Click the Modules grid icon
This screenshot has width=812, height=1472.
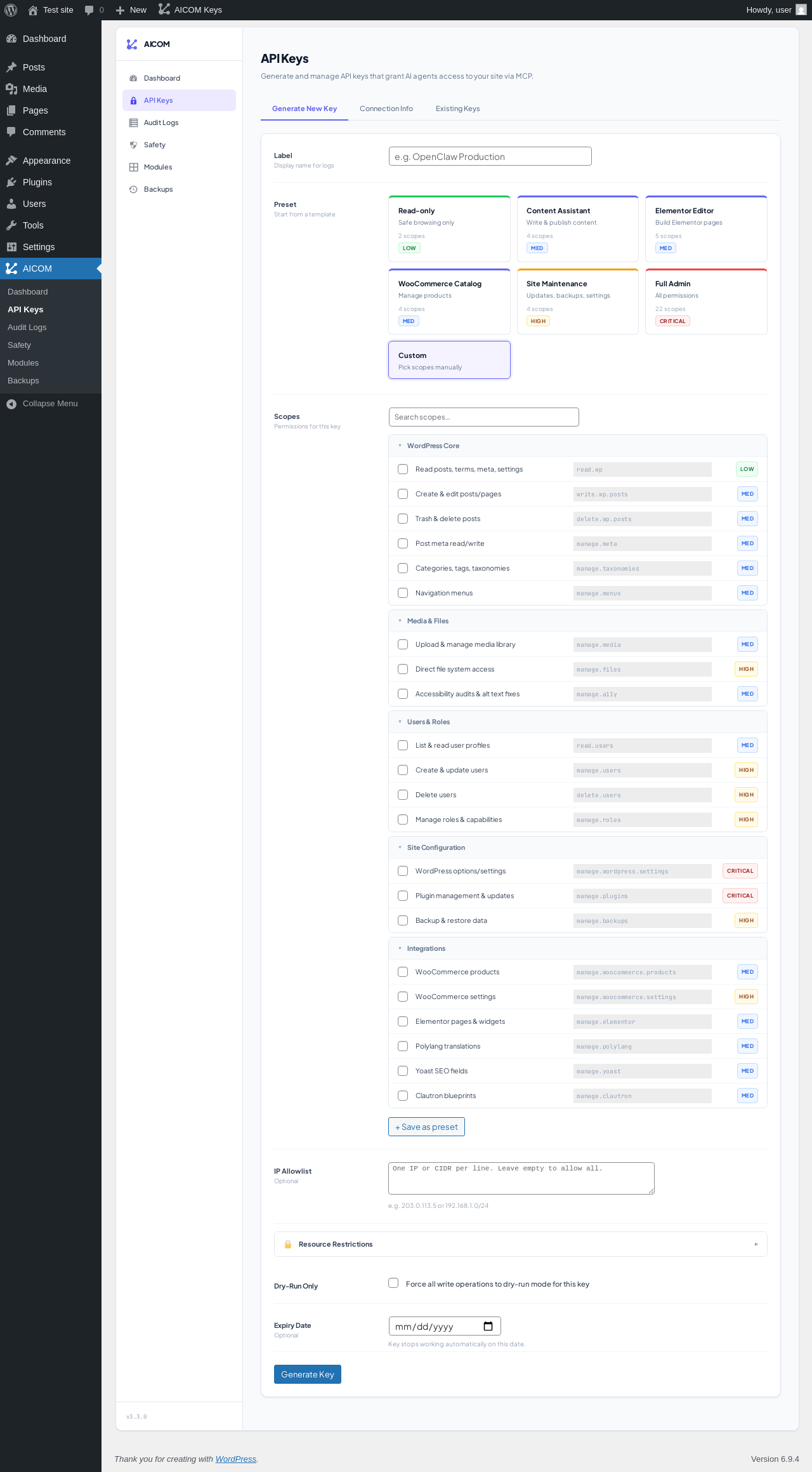[x=133, y=167]
